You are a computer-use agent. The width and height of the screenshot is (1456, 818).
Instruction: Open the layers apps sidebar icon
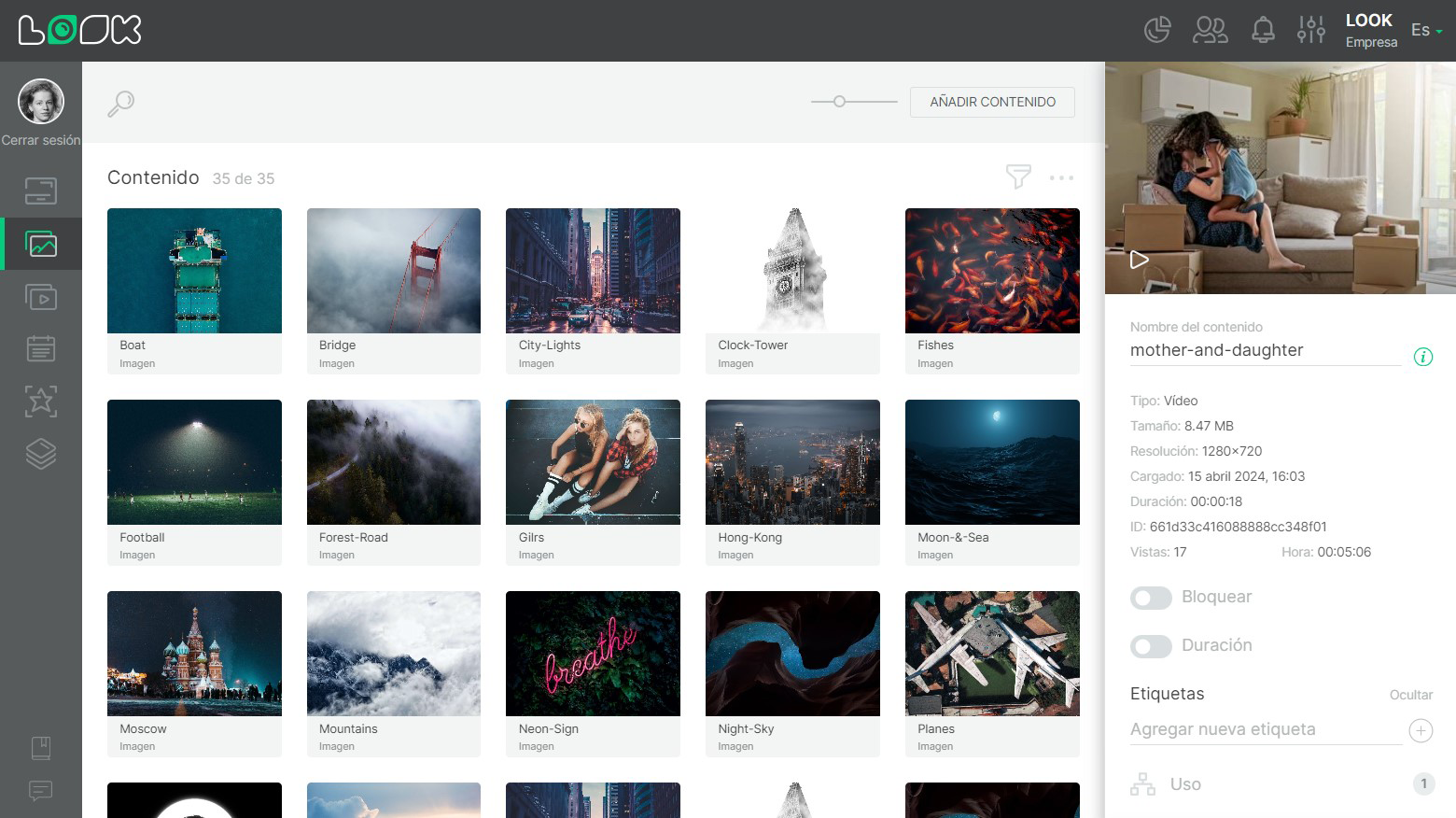coord(41,454)
